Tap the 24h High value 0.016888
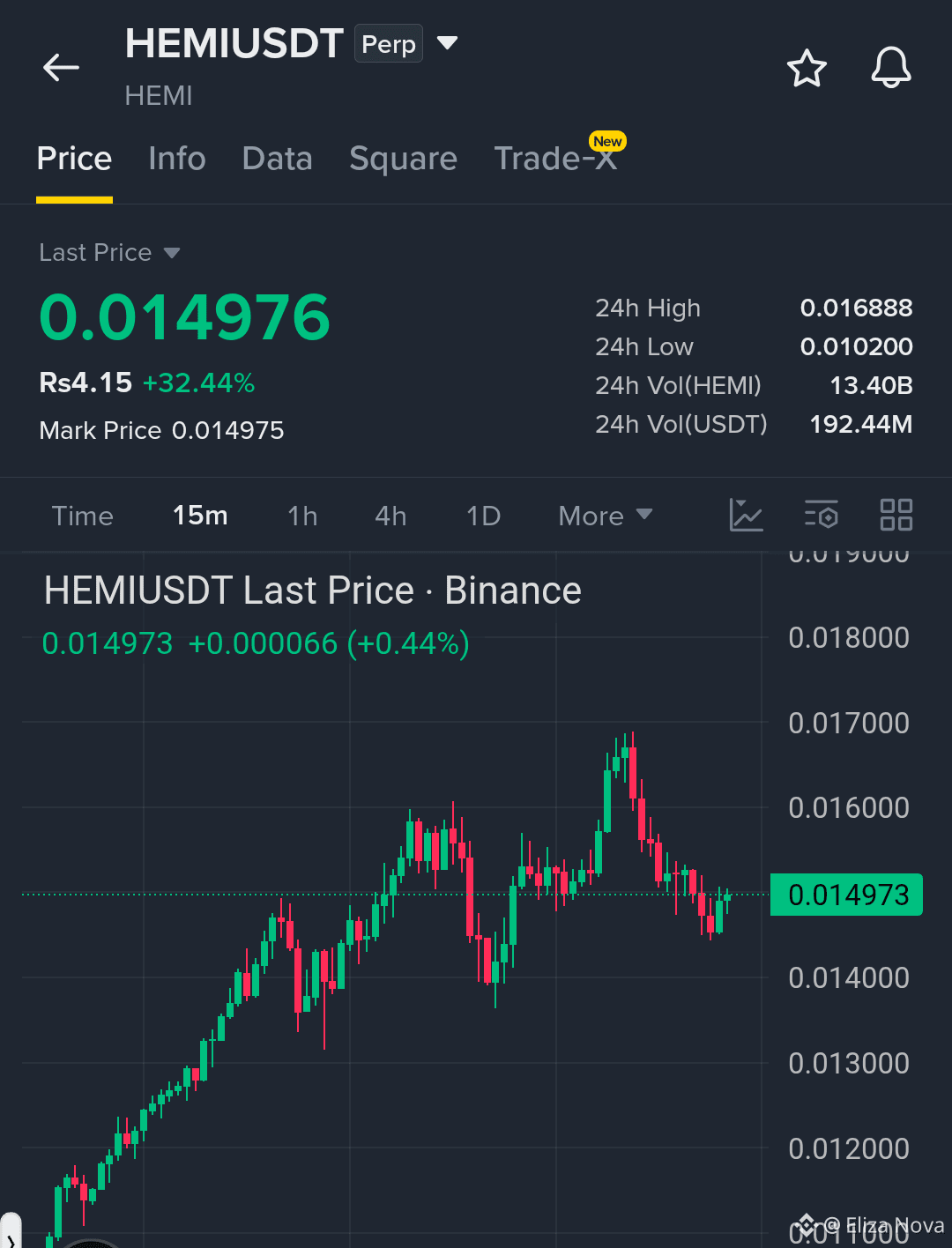The width and height of the screenshot is (952, 1248). pyautogui.click(x=856, y=308)
